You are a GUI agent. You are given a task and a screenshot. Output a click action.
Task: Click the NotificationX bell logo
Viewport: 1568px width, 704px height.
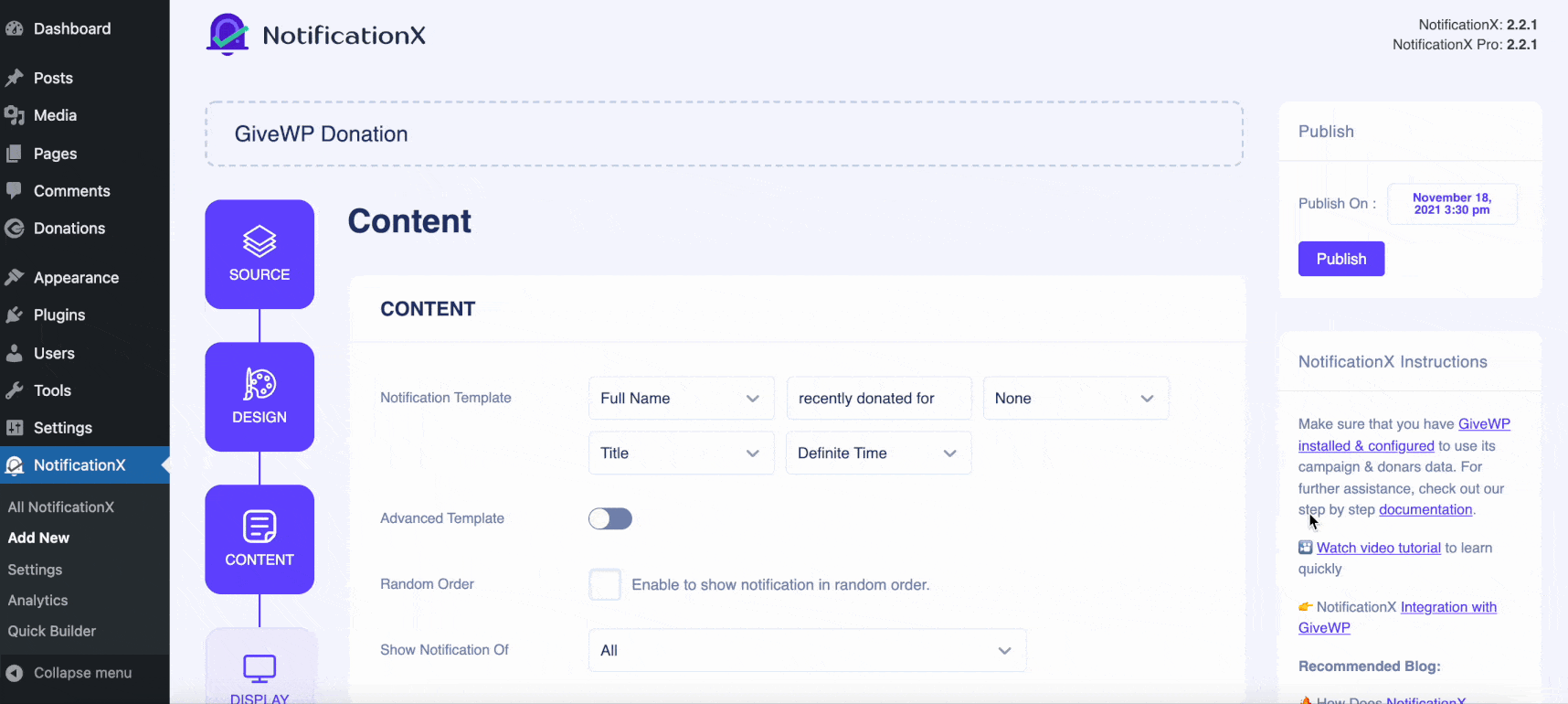(x=228, y=35)
